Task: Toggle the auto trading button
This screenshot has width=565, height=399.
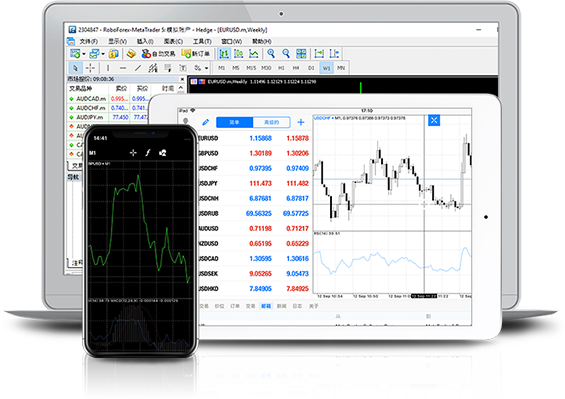Action: [x=158, y=54]
